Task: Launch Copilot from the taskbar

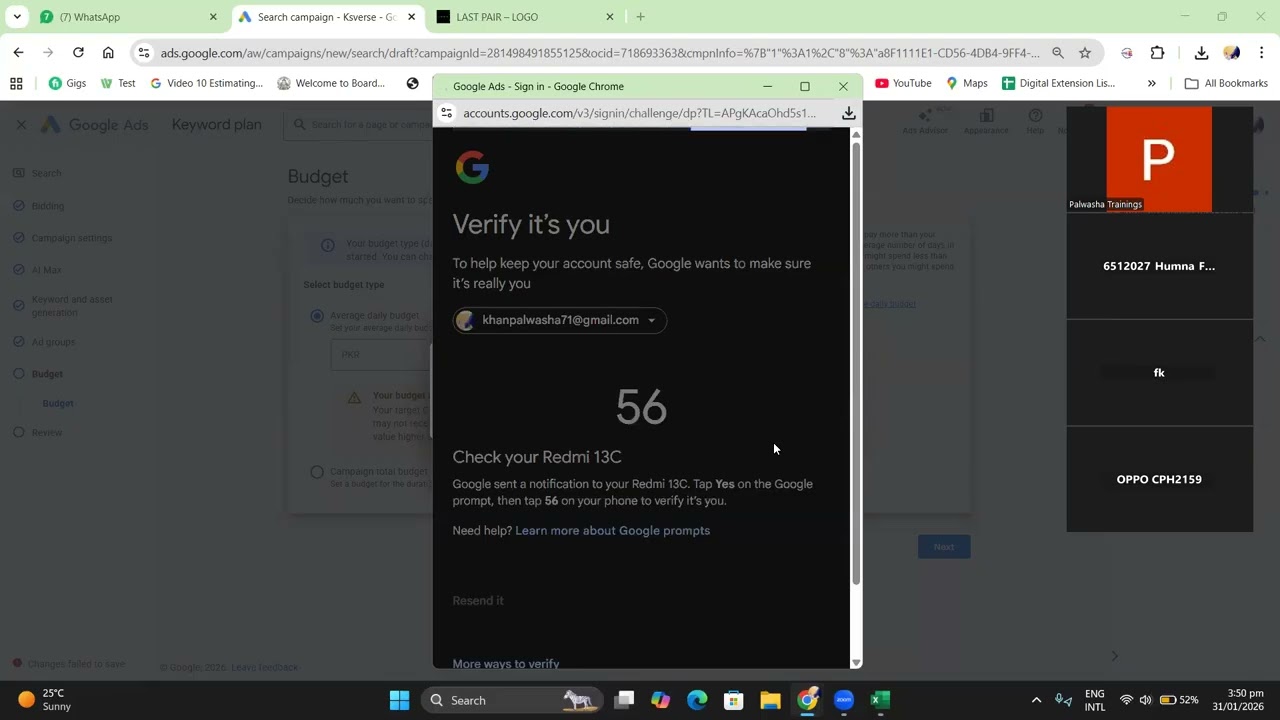Action: coord(660,700)
